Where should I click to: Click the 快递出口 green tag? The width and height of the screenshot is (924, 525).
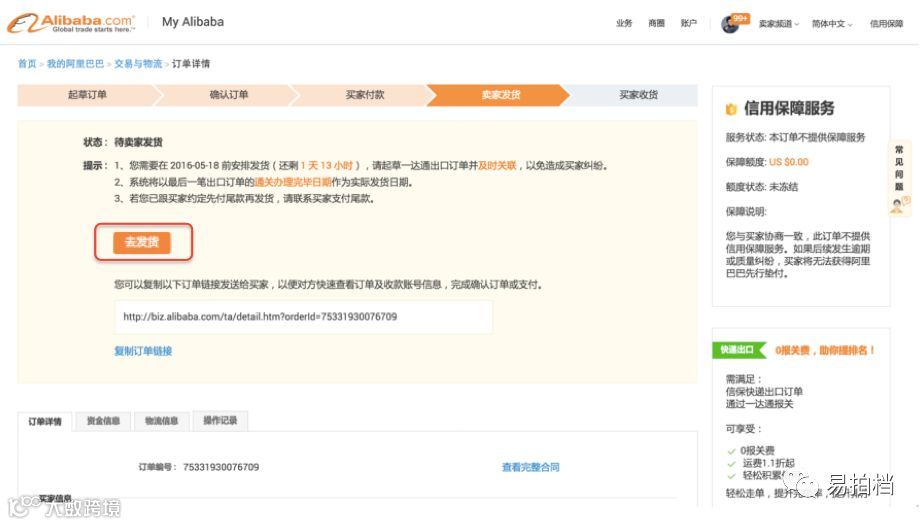pyautogui.click(x=739, y=350)
